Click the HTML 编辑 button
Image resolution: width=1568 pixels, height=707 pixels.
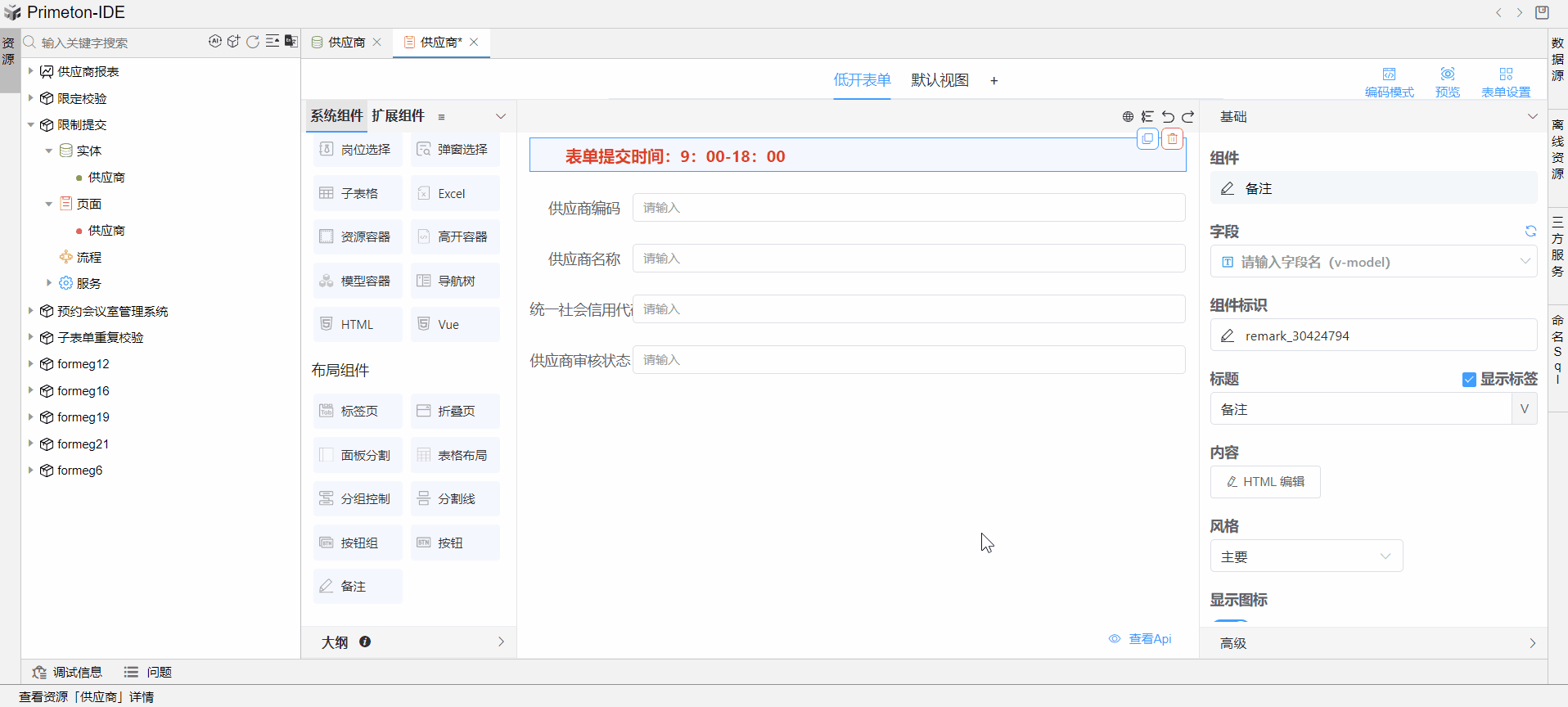pos(1265,482)
